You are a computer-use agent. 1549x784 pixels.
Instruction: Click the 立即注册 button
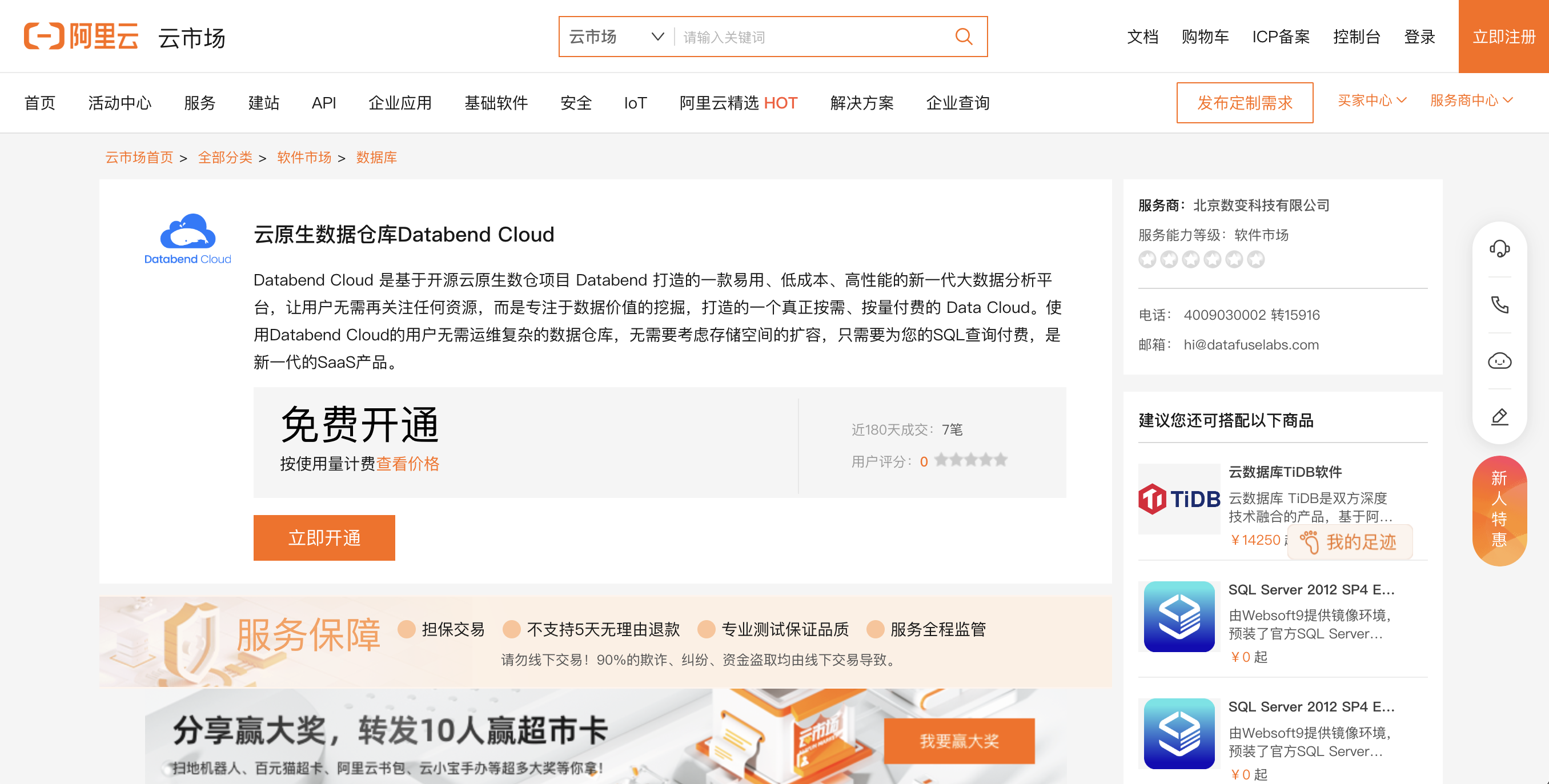click(x=1504, y=36)
